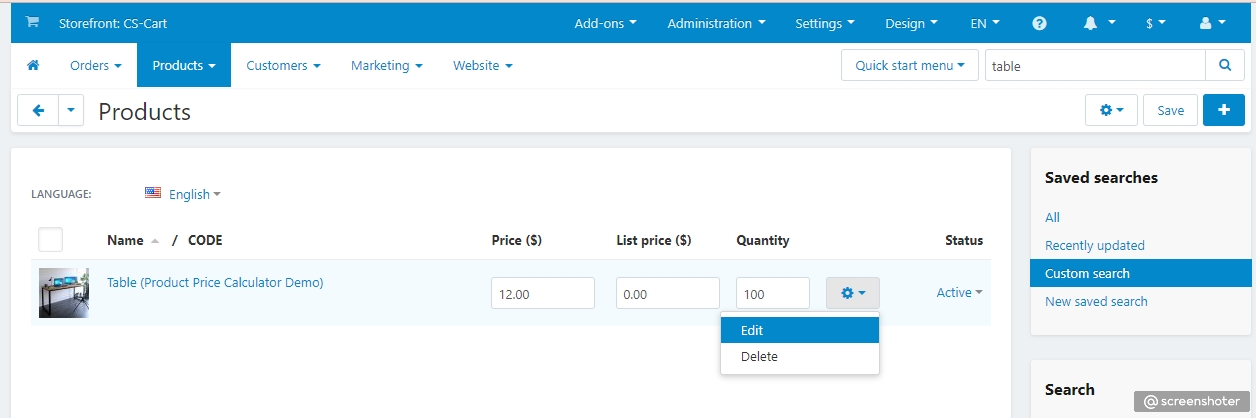Click the search magnifier button
The image size is (1256, 418).
tap(1225, 66)
